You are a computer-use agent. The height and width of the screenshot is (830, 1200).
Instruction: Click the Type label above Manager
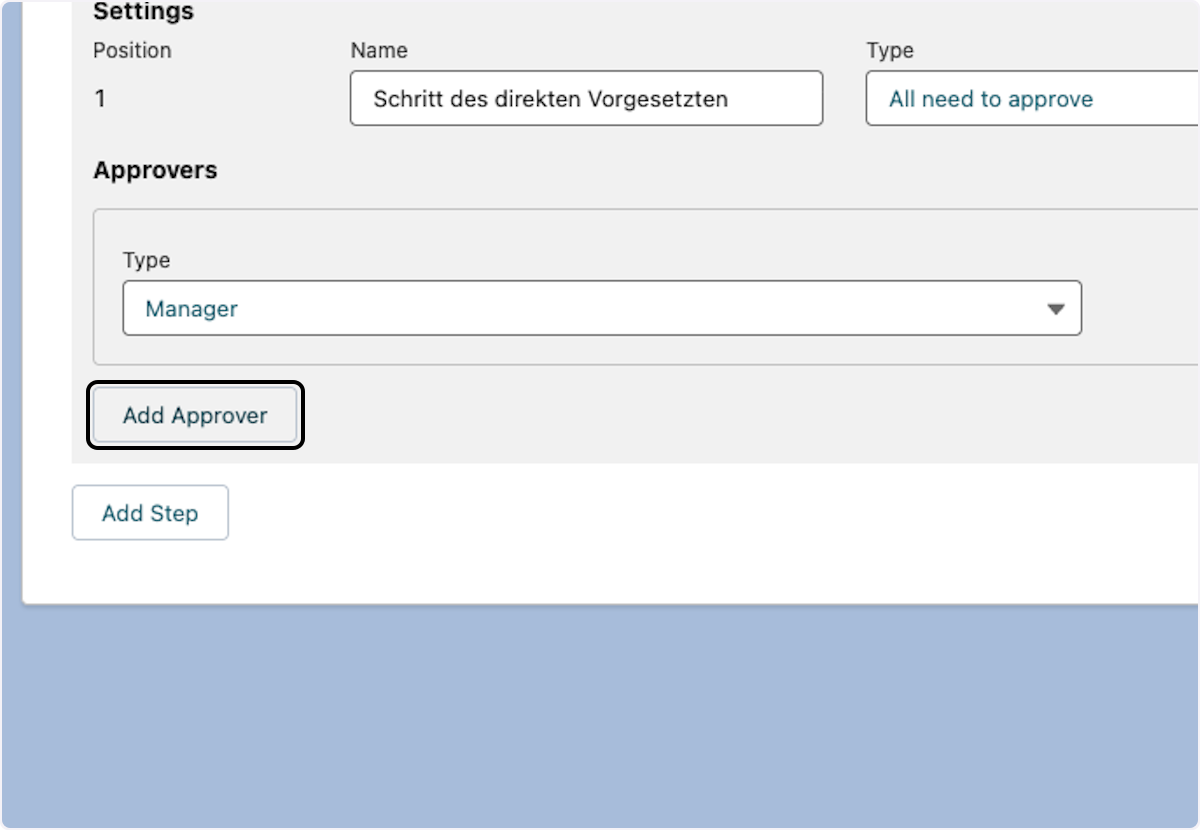[147, 260]
